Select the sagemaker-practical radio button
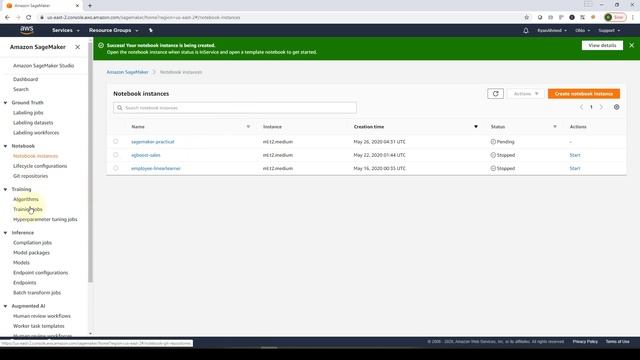Image resolution: width=640 pixels, height=360 pixels. pos(116,141)
